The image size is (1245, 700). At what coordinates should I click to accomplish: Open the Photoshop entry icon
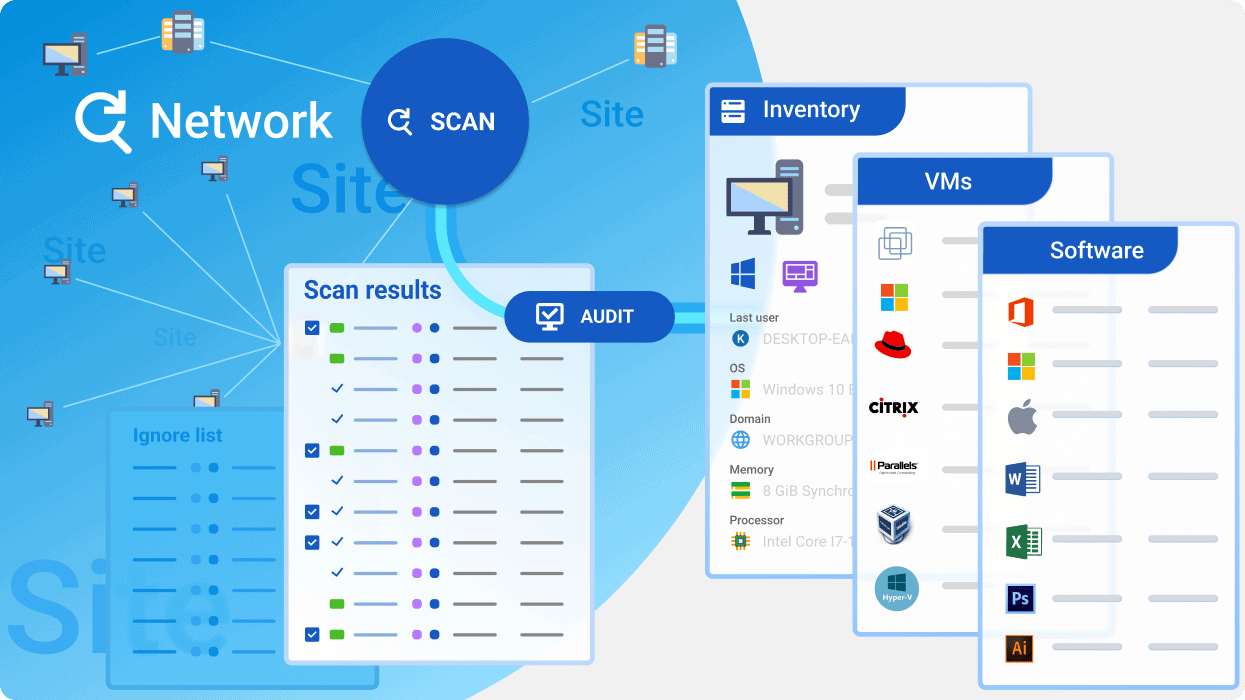[1020, 599]
